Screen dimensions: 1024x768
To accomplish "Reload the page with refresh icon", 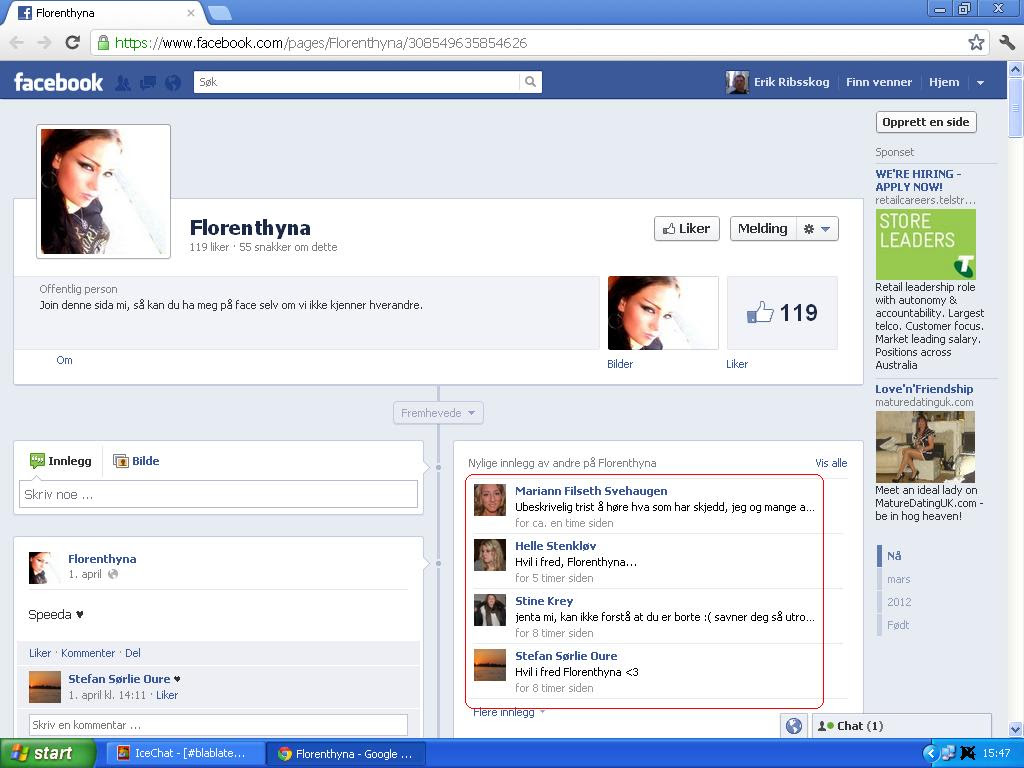I will tap(72, 43).
